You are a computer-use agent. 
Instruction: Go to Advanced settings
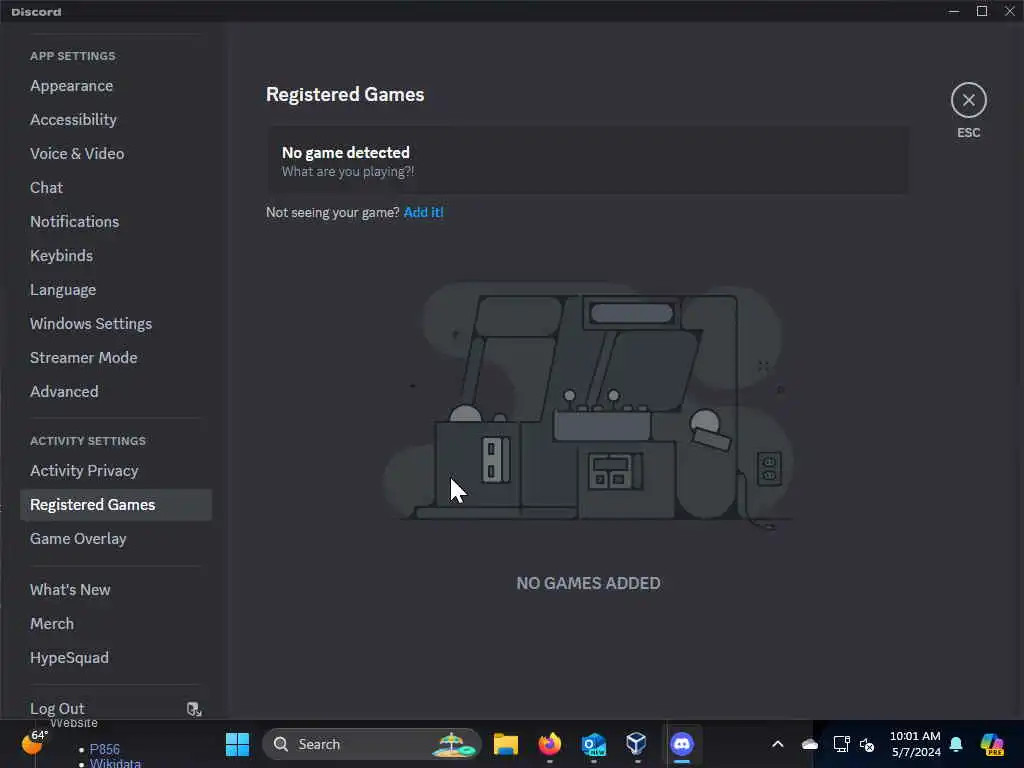pos(64,391)
